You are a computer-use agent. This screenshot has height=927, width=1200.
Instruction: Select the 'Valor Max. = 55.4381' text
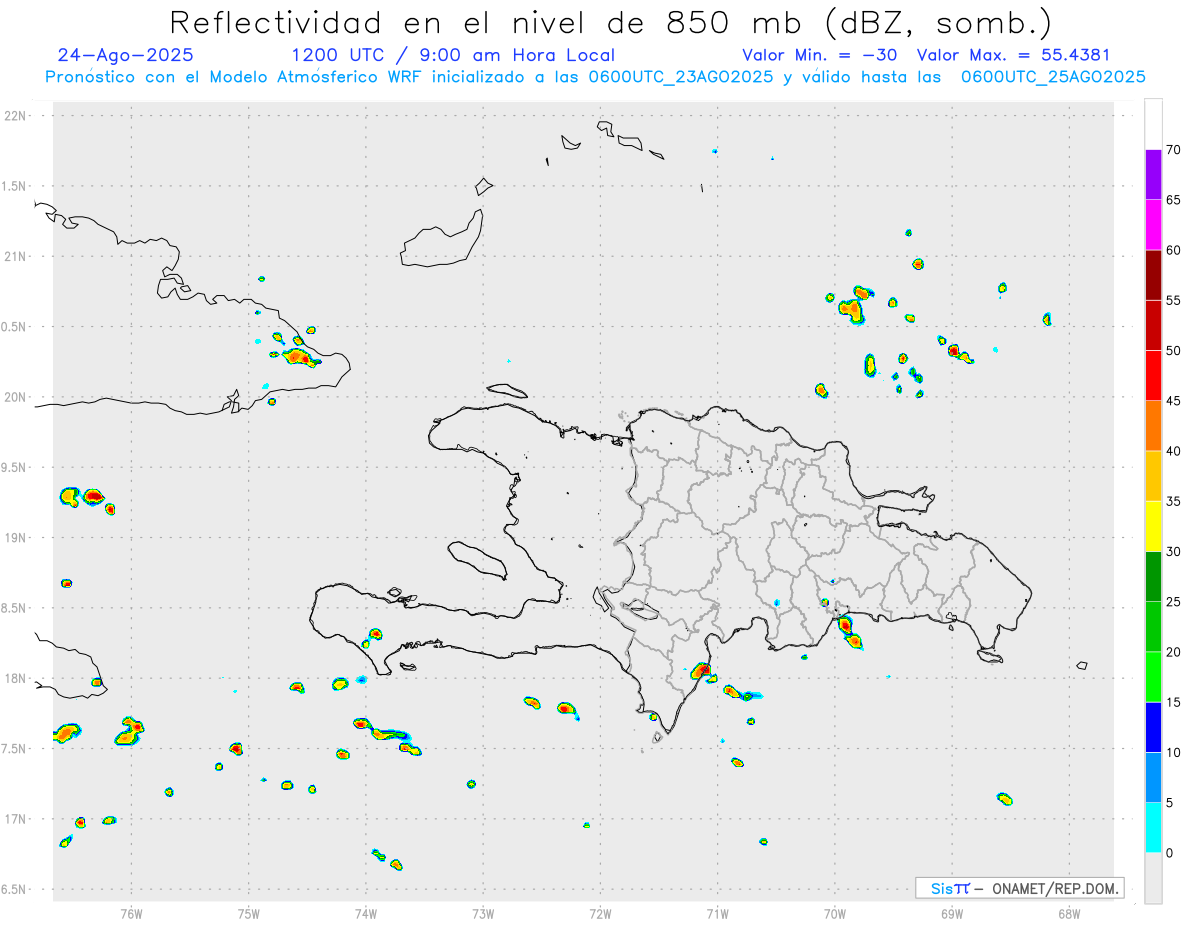[x=1013, y=55]
